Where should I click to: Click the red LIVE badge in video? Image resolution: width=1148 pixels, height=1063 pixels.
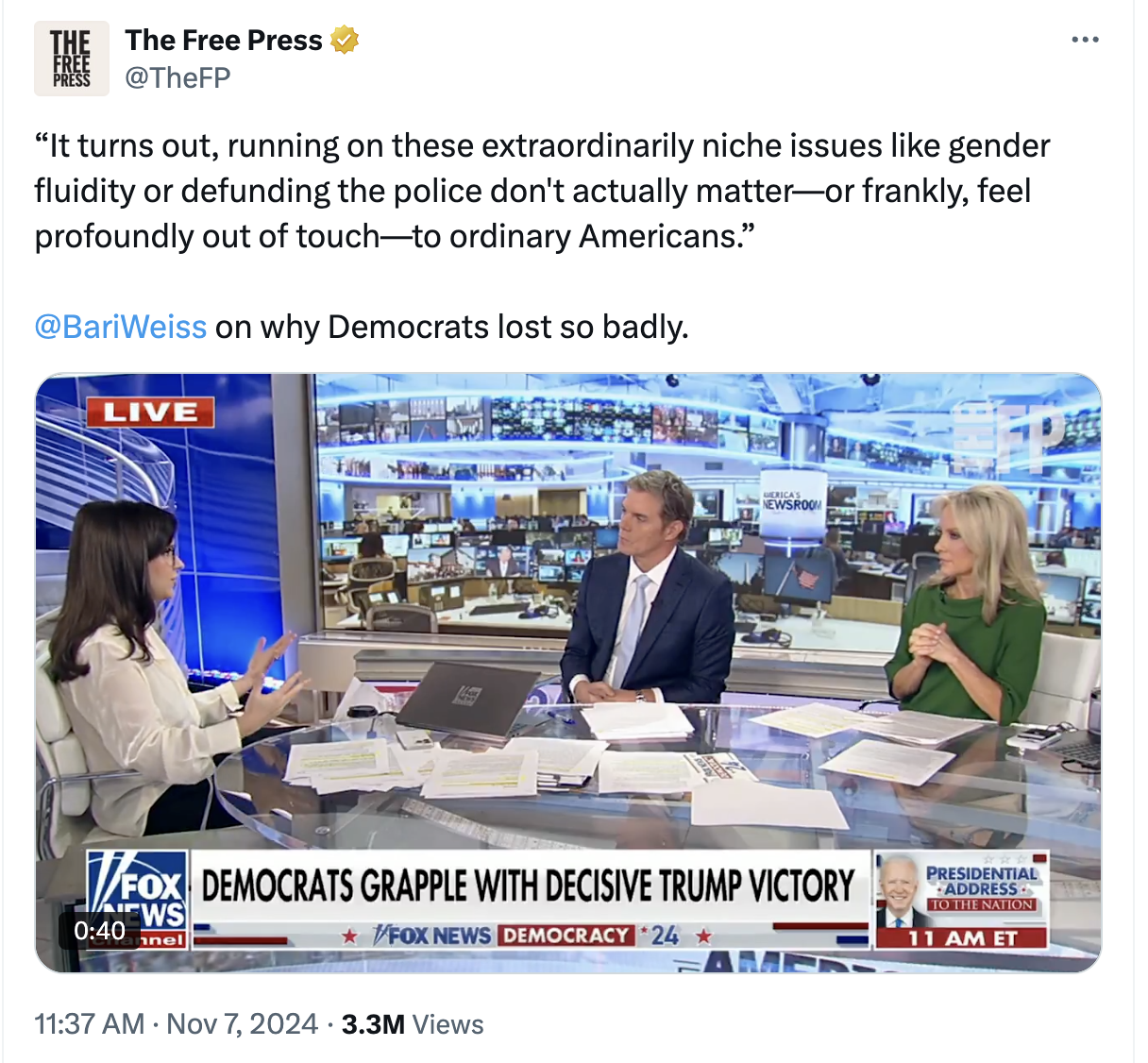[150, 413]
